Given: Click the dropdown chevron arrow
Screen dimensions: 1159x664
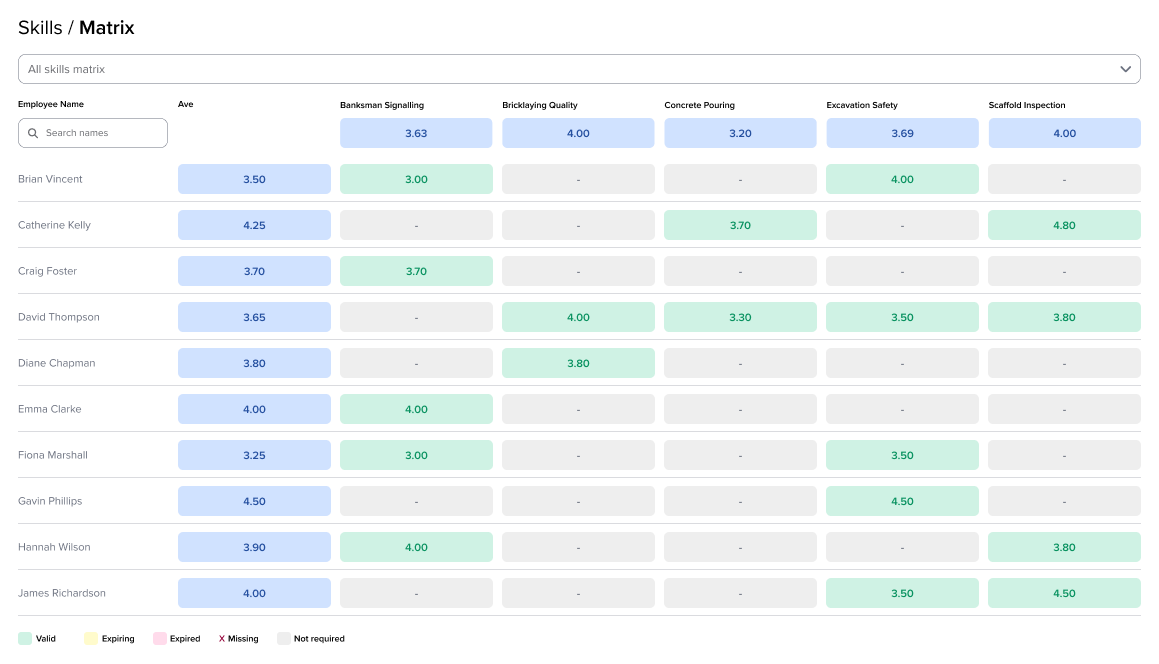Looking at the screenshot, I should tap(1126, 69).
